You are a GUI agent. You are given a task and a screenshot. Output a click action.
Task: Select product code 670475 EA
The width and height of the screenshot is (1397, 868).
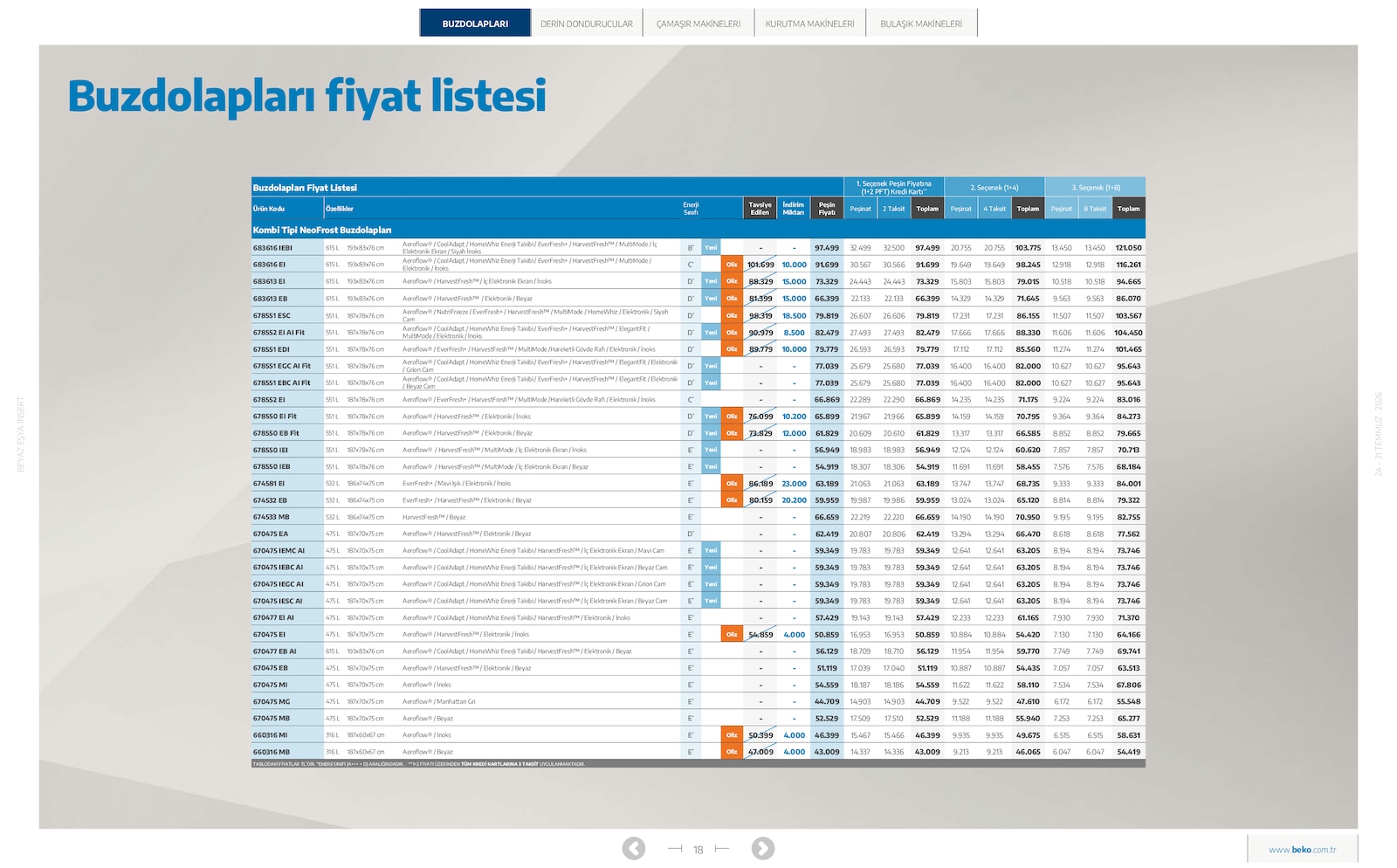[271, 534]
